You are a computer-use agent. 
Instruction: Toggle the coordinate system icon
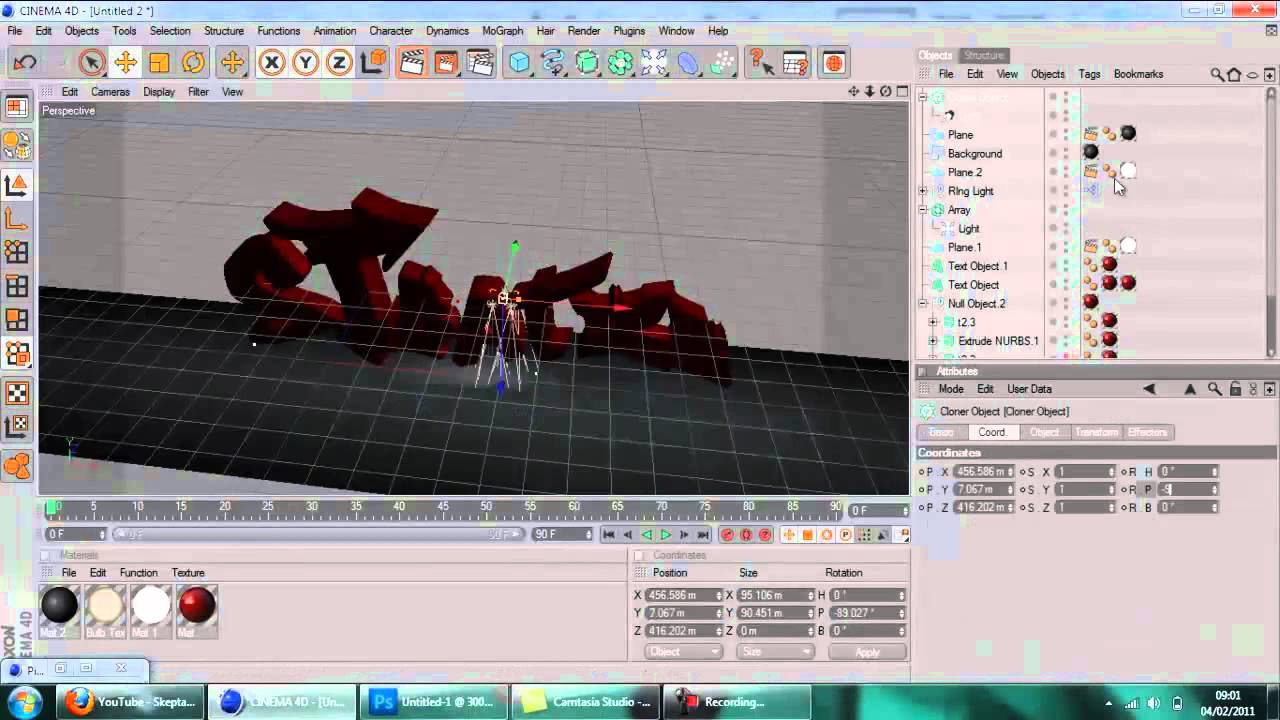pyautogui.click(x=373, y=63)
